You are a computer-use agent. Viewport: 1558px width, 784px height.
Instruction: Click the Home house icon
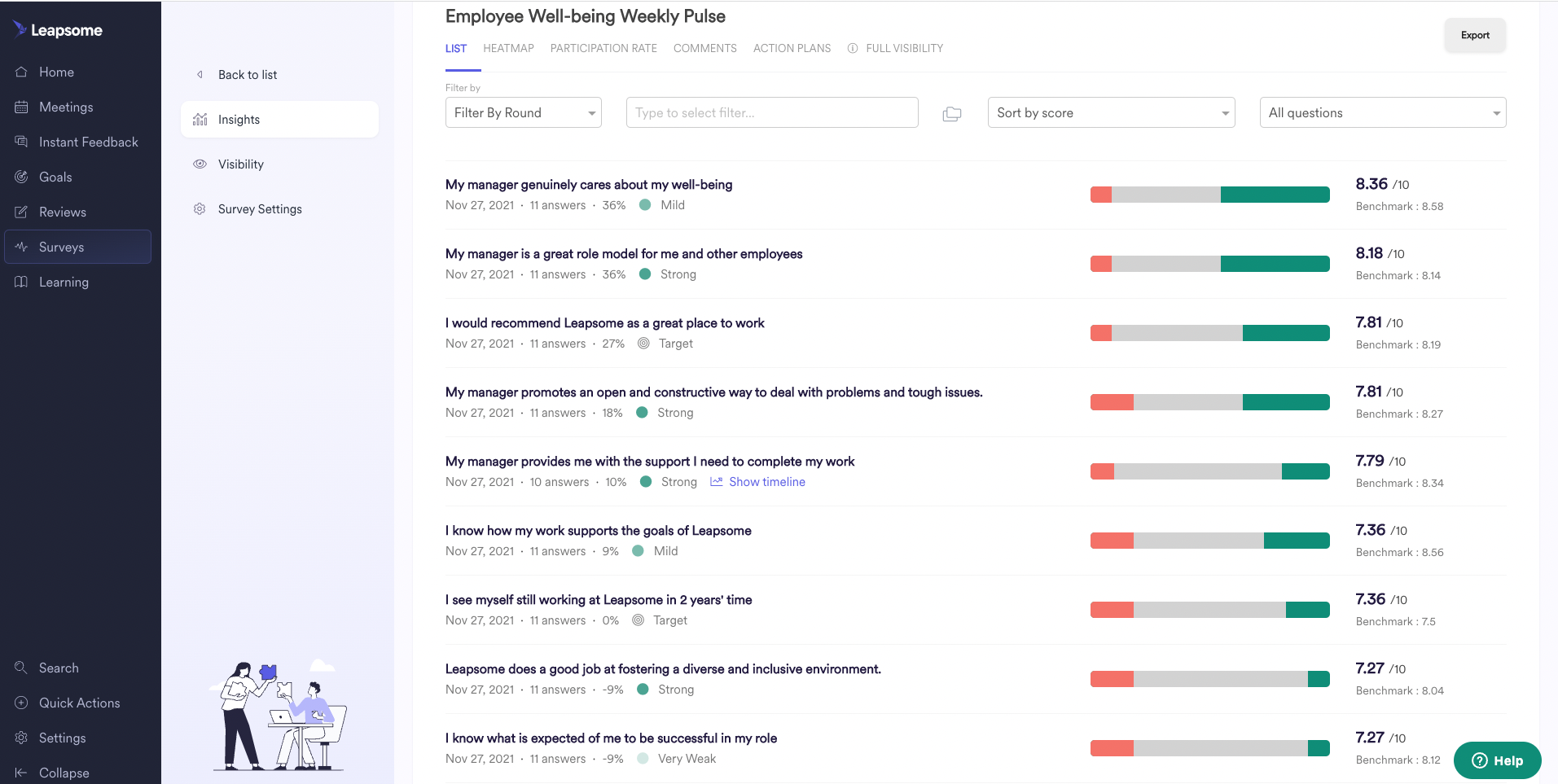(x=21, y=72)
